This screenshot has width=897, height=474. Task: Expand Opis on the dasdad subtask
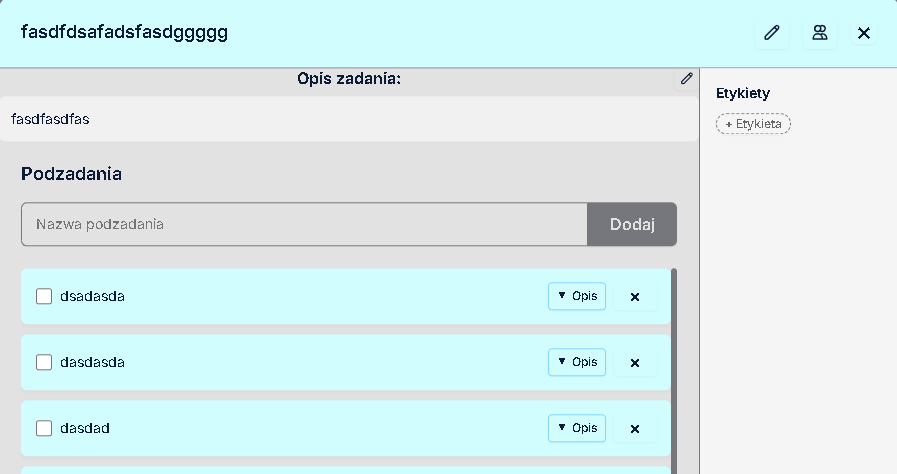[x=577, y=428]
